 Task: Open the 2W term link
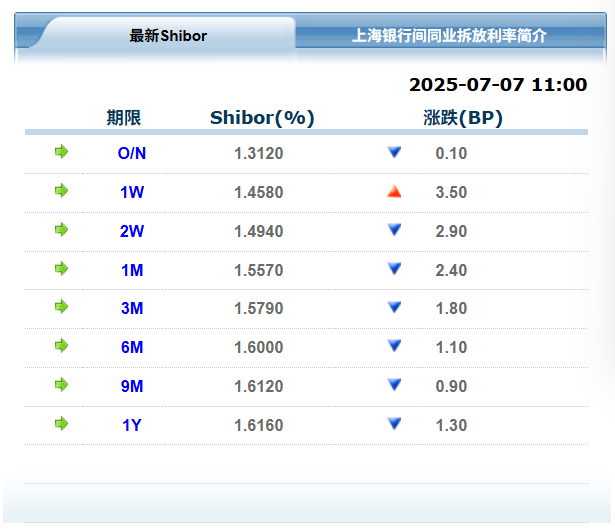click(x=132, y=231)
